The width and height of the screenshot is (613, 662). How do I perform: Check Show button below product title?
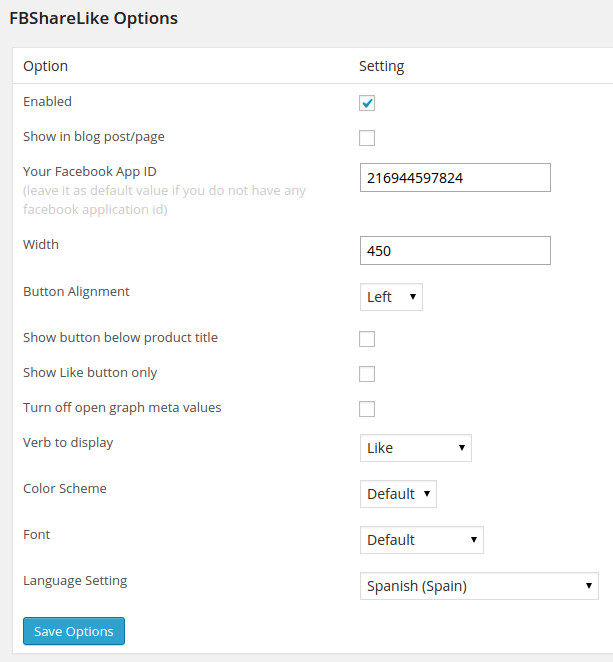tap(367, 339)
